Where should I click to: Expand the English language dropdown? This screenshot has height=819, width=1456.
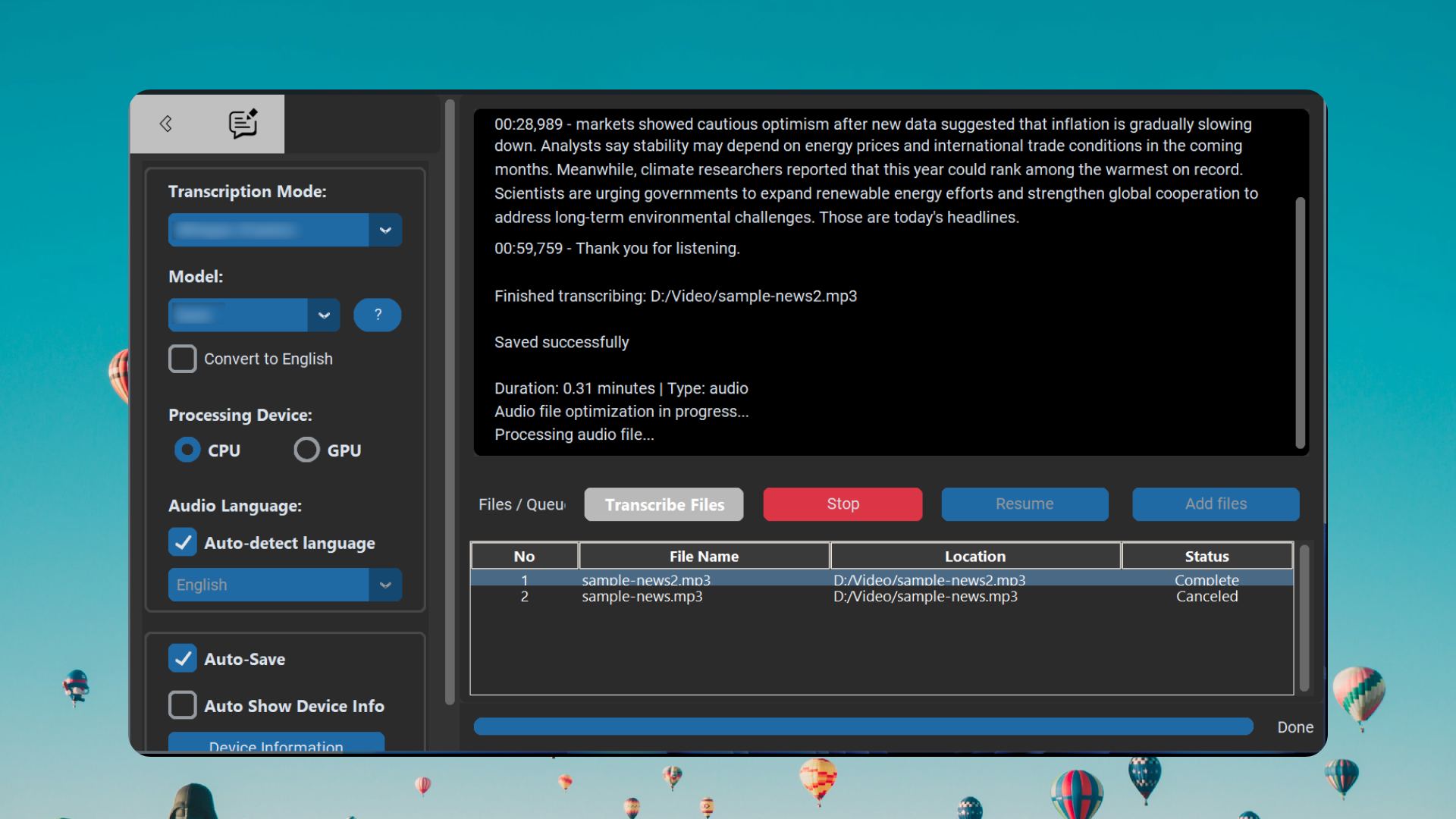[x=385, y=585]
